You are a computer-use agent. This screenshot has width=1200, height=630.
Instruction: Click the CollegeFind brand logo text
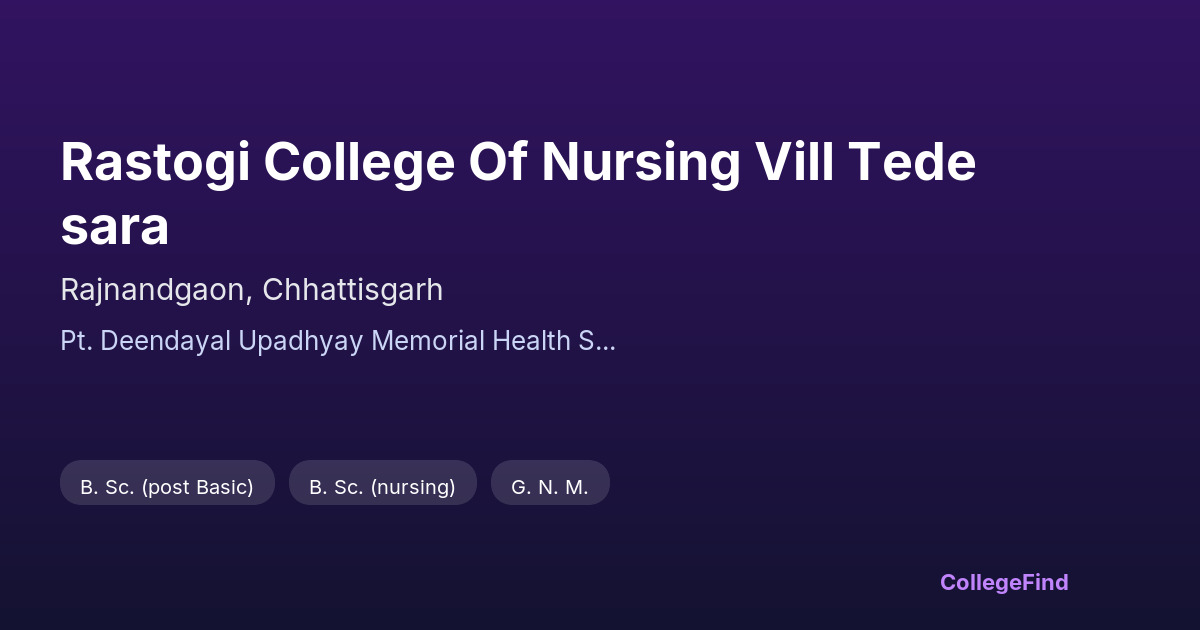tap(1004, 582)
